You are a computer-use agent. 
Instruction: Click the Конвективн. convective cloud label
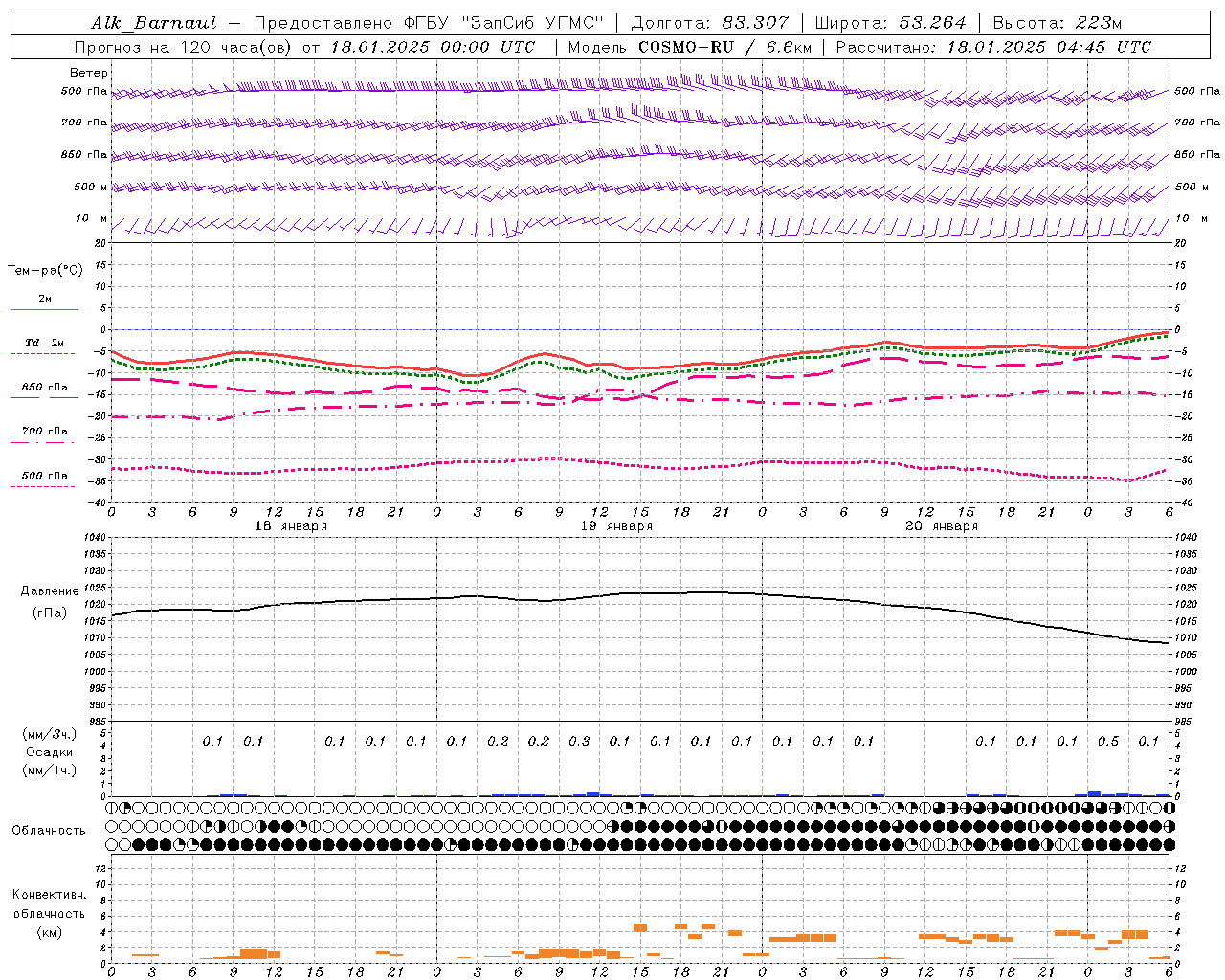pos(49,895)
